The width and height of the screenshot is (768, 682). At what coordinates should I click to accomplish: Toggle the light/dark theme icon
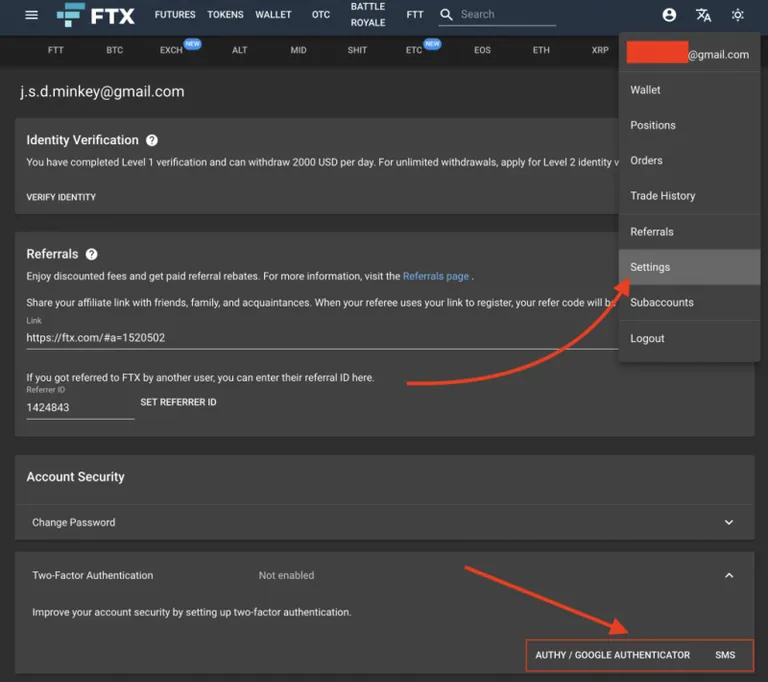pos(738,15)
